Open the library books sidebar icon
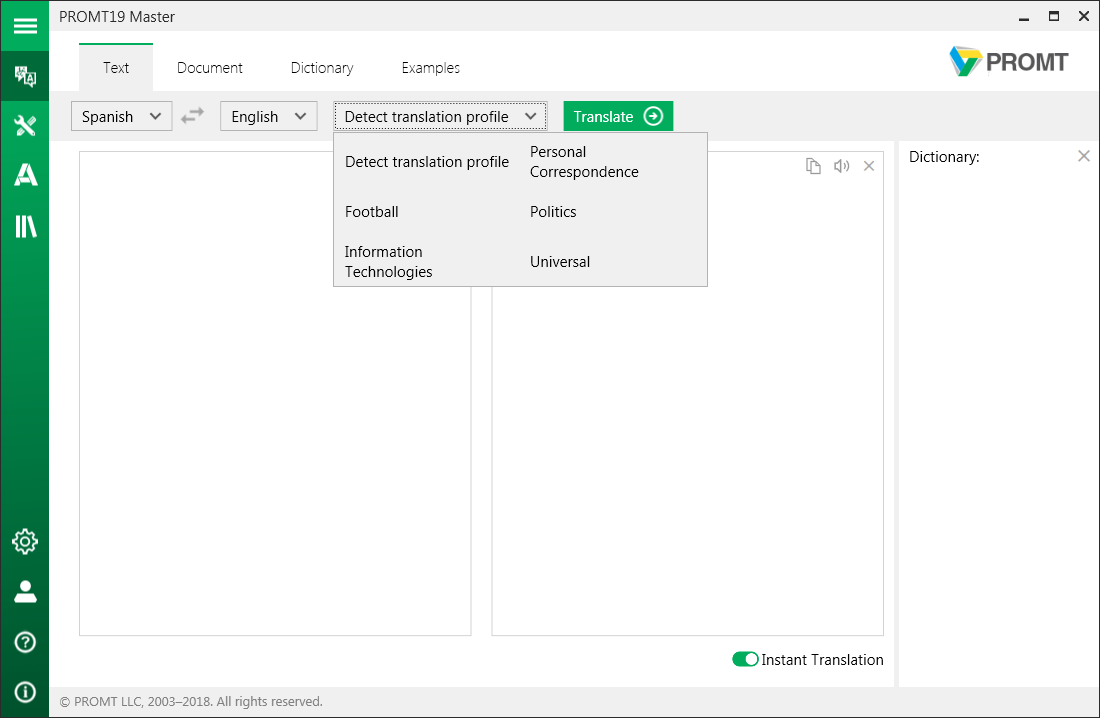This screenshot has height=718, width=1100. 25,226
